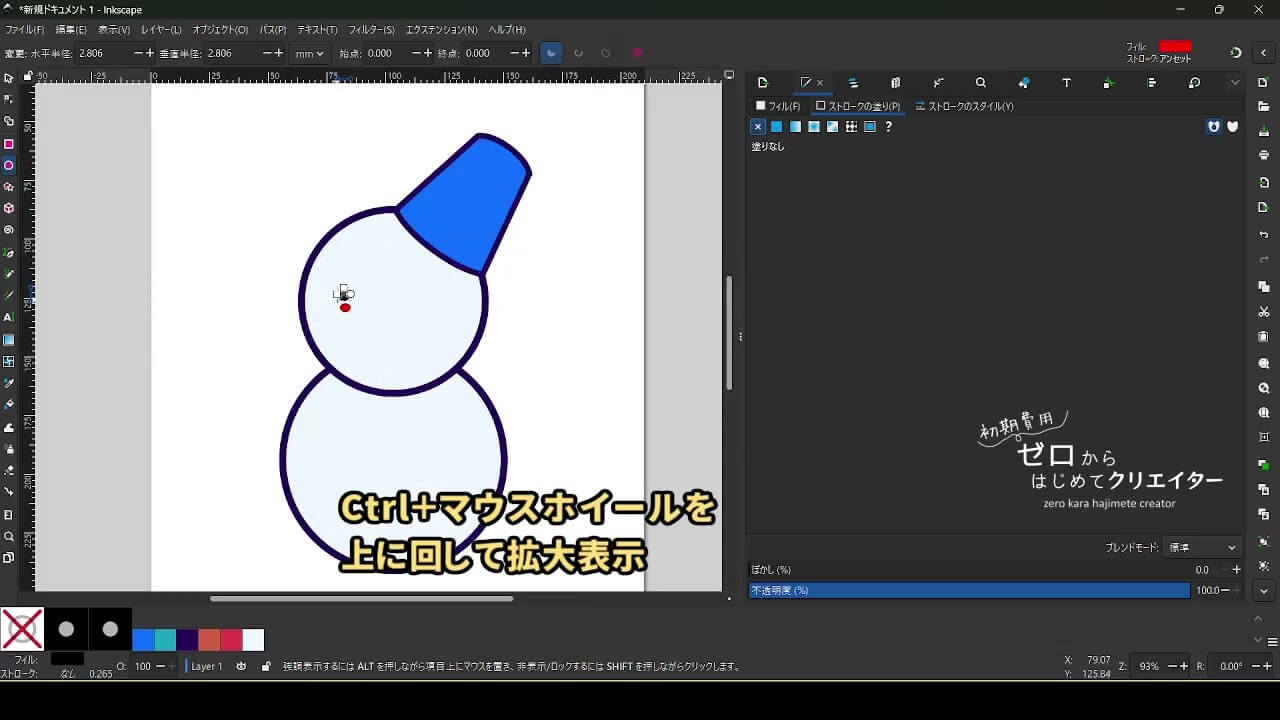The image size is (1280, 720).
Task: Click the linear gradient paint icon
Action: coord(795,127)
